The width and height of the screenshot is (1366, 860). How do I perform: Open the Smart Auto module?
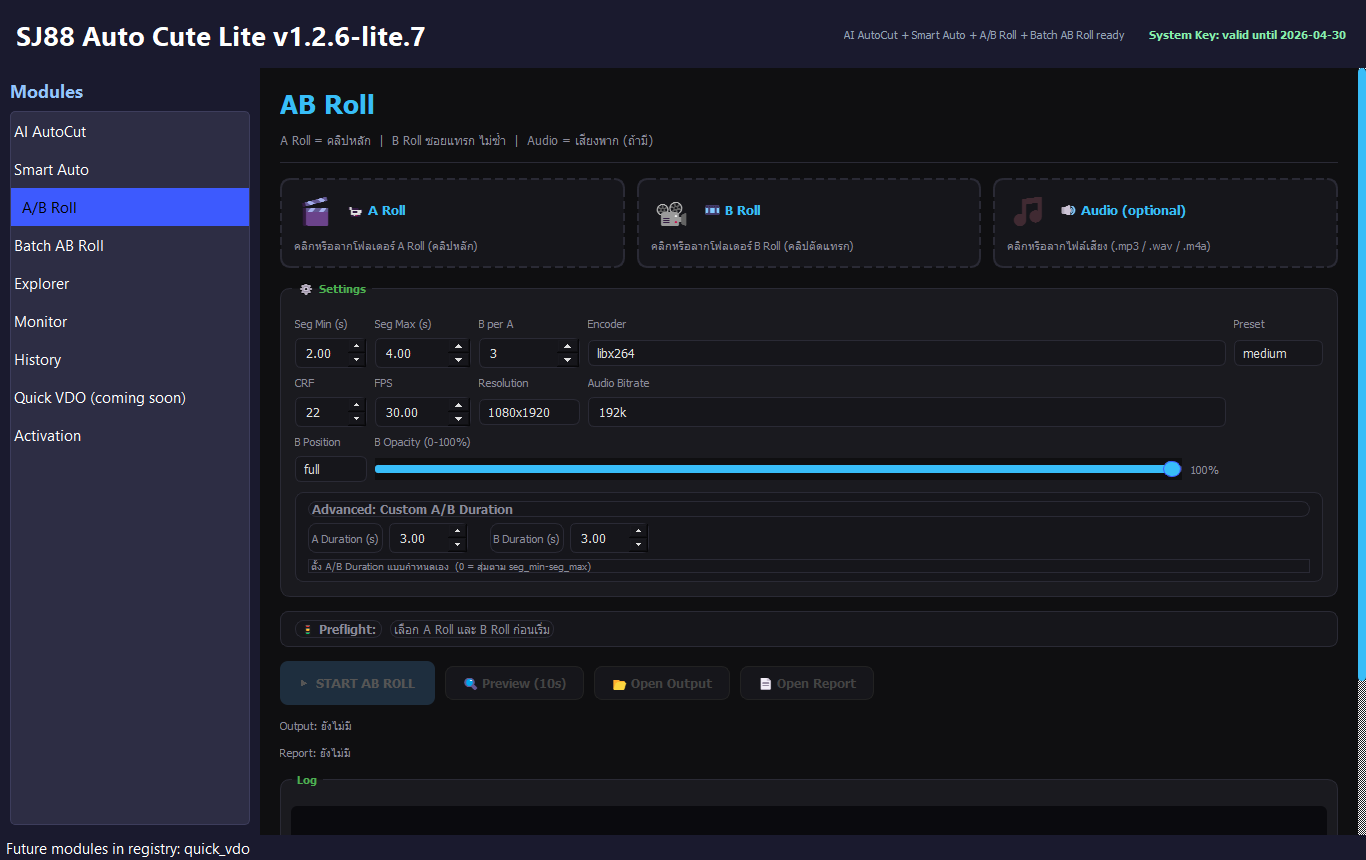51,170
